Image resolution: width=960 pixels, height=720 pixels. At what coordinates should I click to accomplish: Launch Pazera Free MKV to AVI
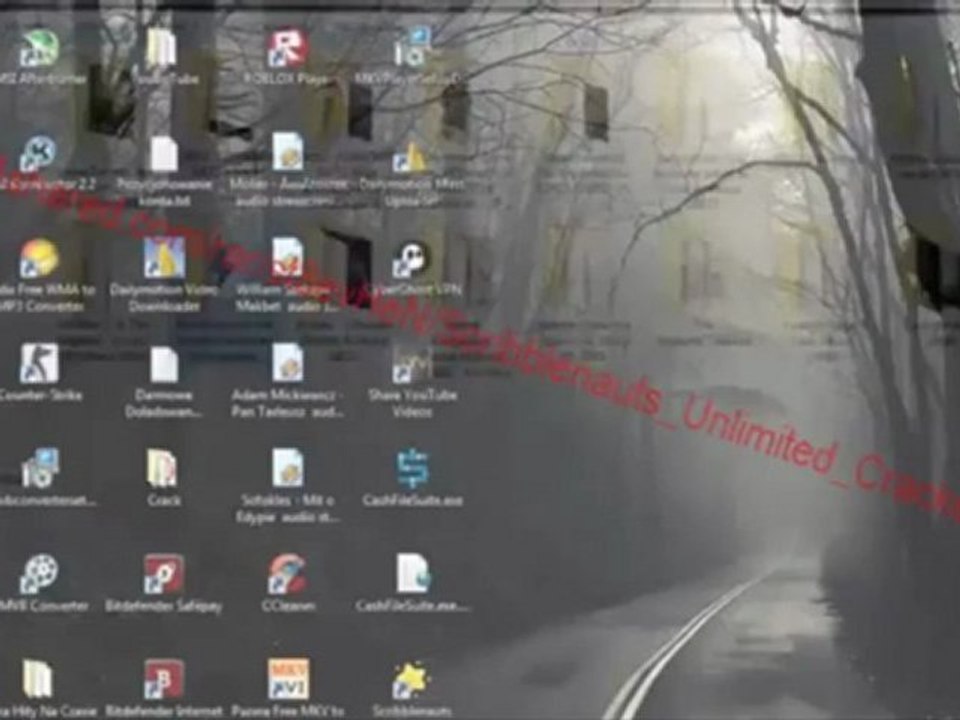[288, 680]
